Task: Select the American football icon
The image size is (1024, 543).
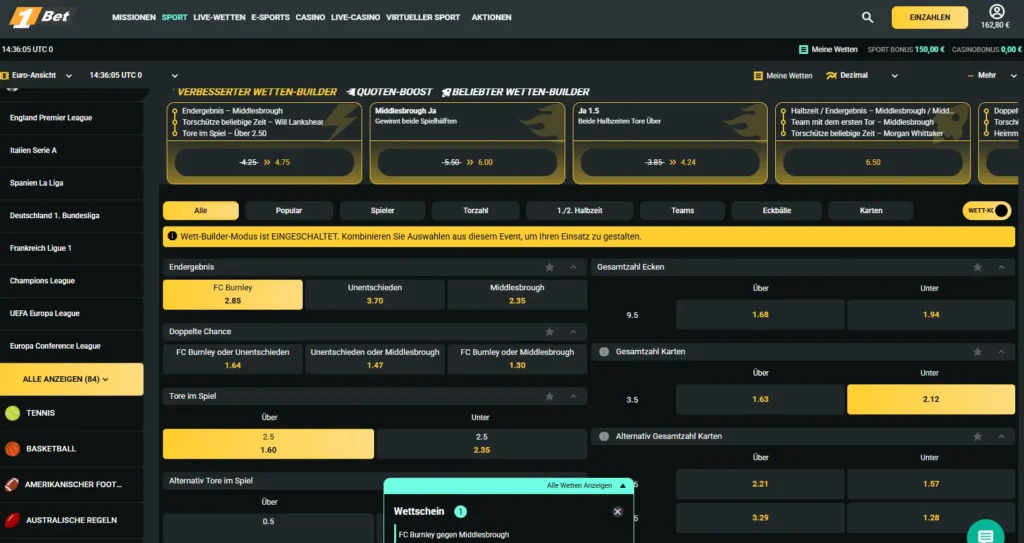Action: click(12, 485)
